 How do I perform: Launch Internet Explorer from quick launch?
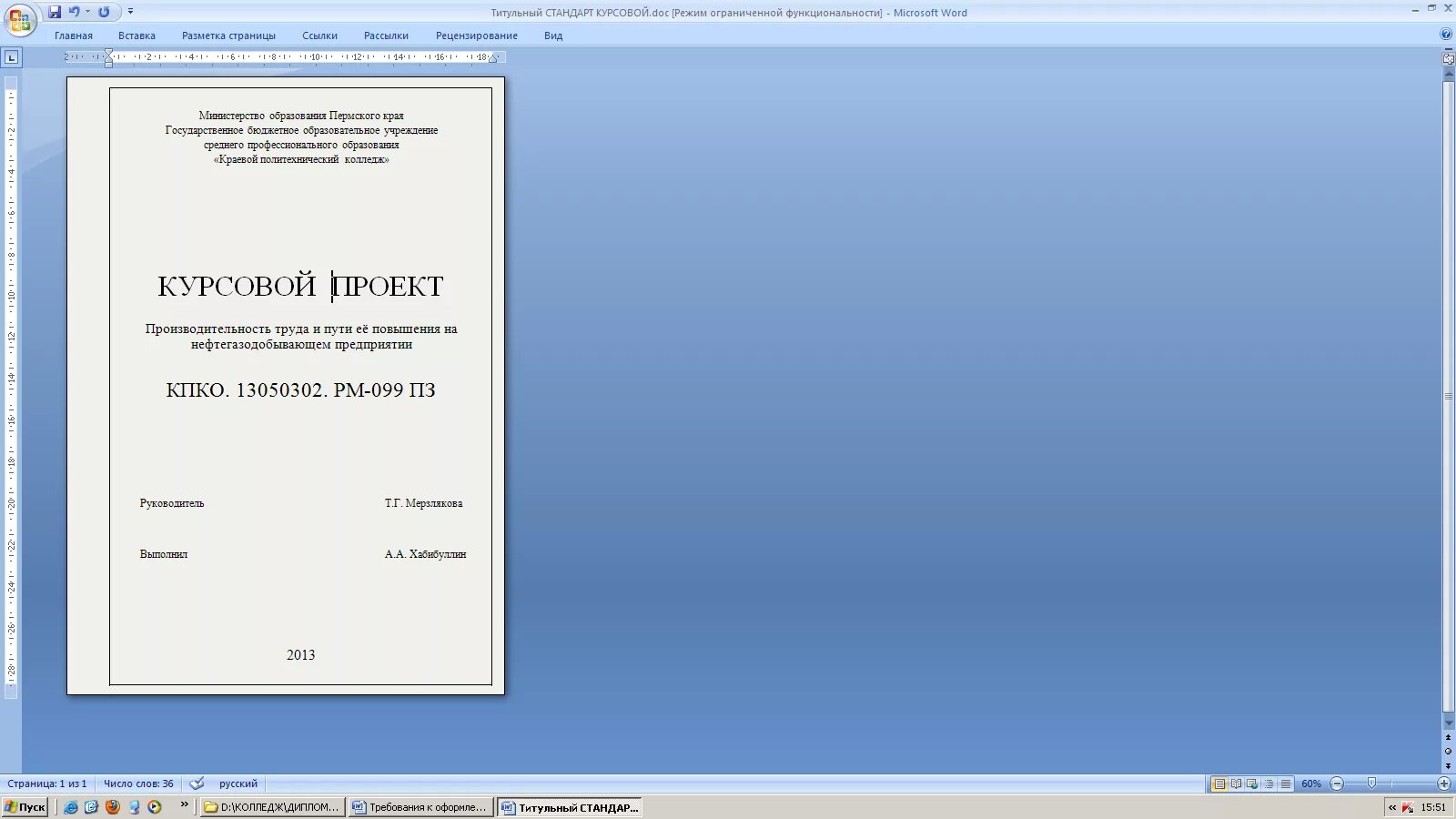70,807
